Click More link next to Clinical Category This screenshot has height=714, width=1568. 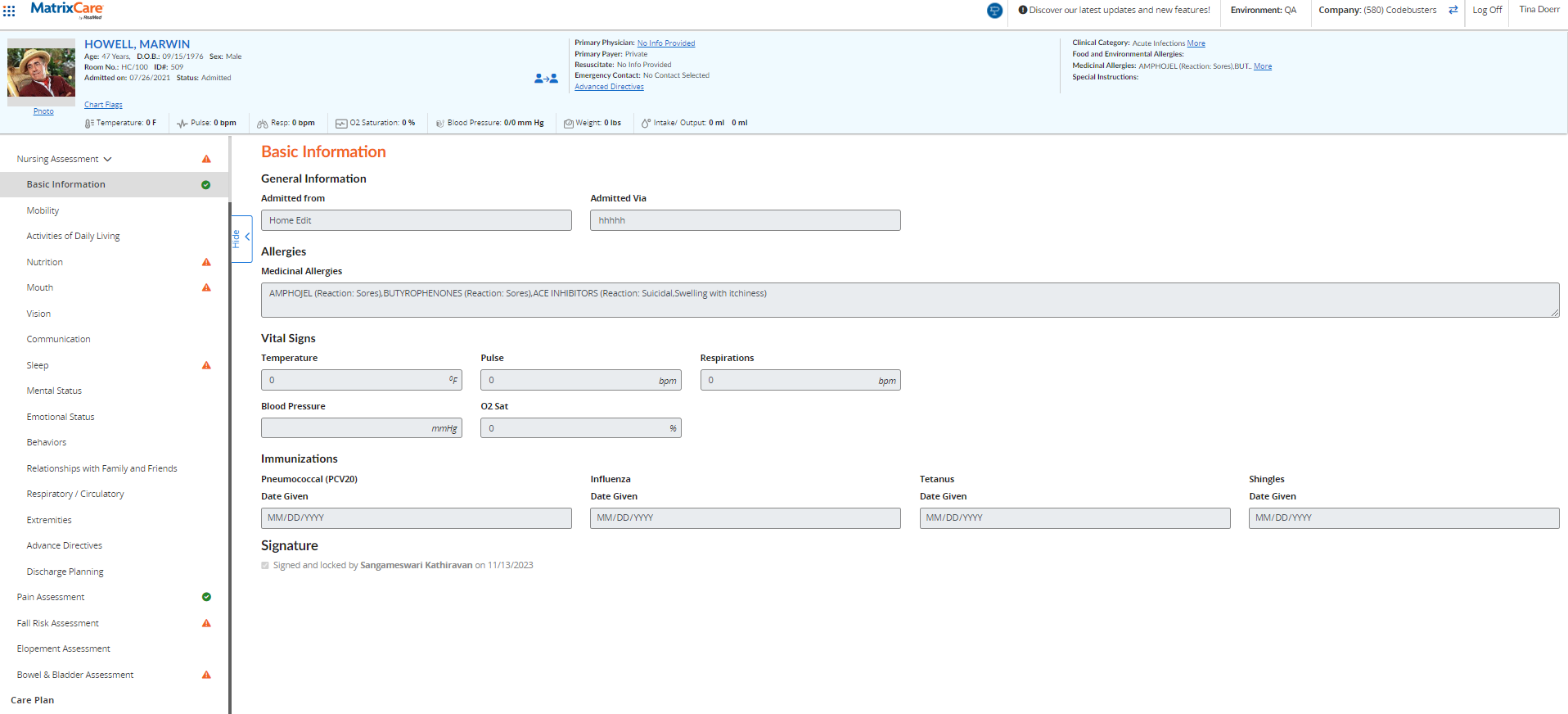1196,43
